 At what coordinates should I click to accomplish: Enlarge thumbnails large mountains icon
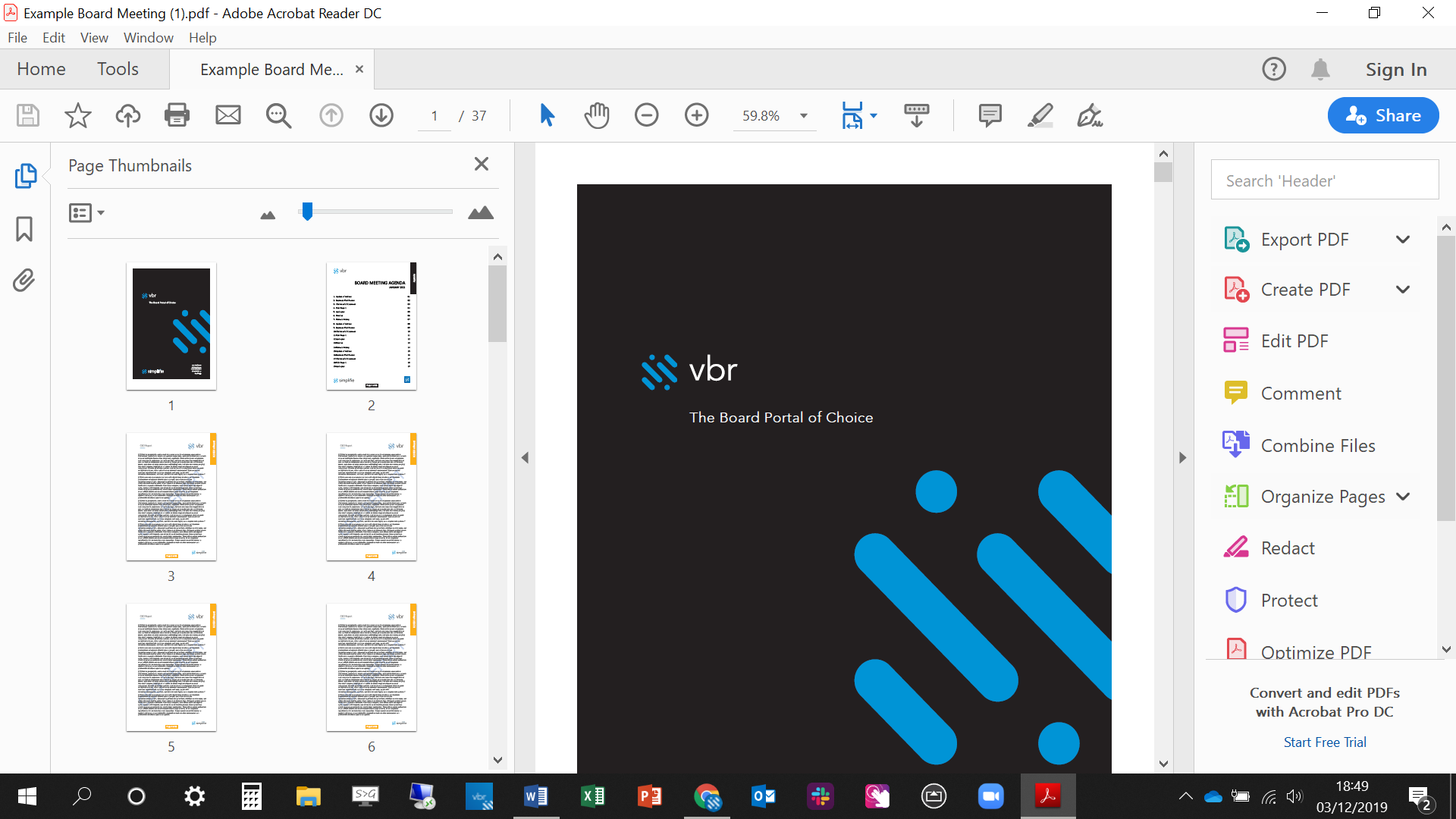pos(481,213)
